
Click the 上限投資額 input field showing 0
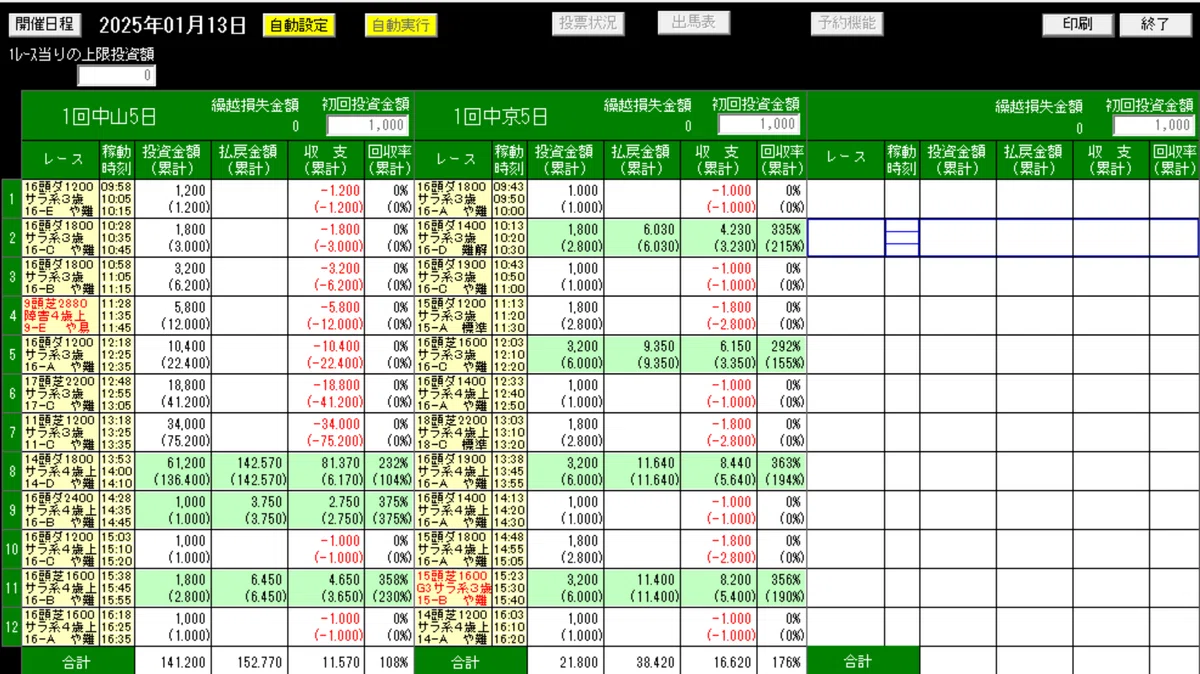[x=117, y=75]
